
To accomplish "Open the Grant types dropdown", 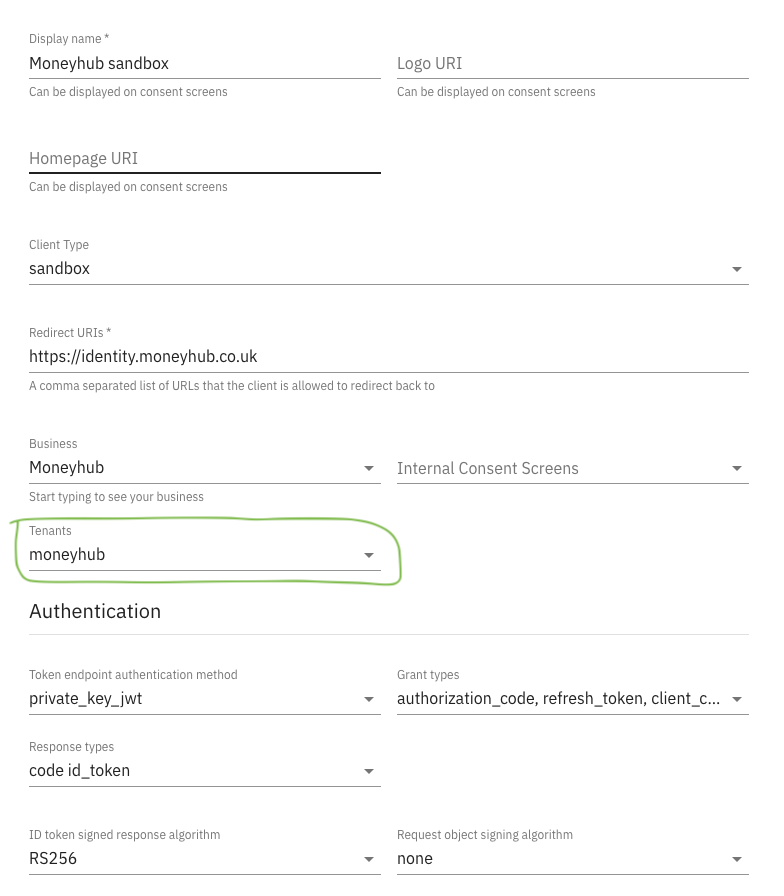I will point(560,698).
